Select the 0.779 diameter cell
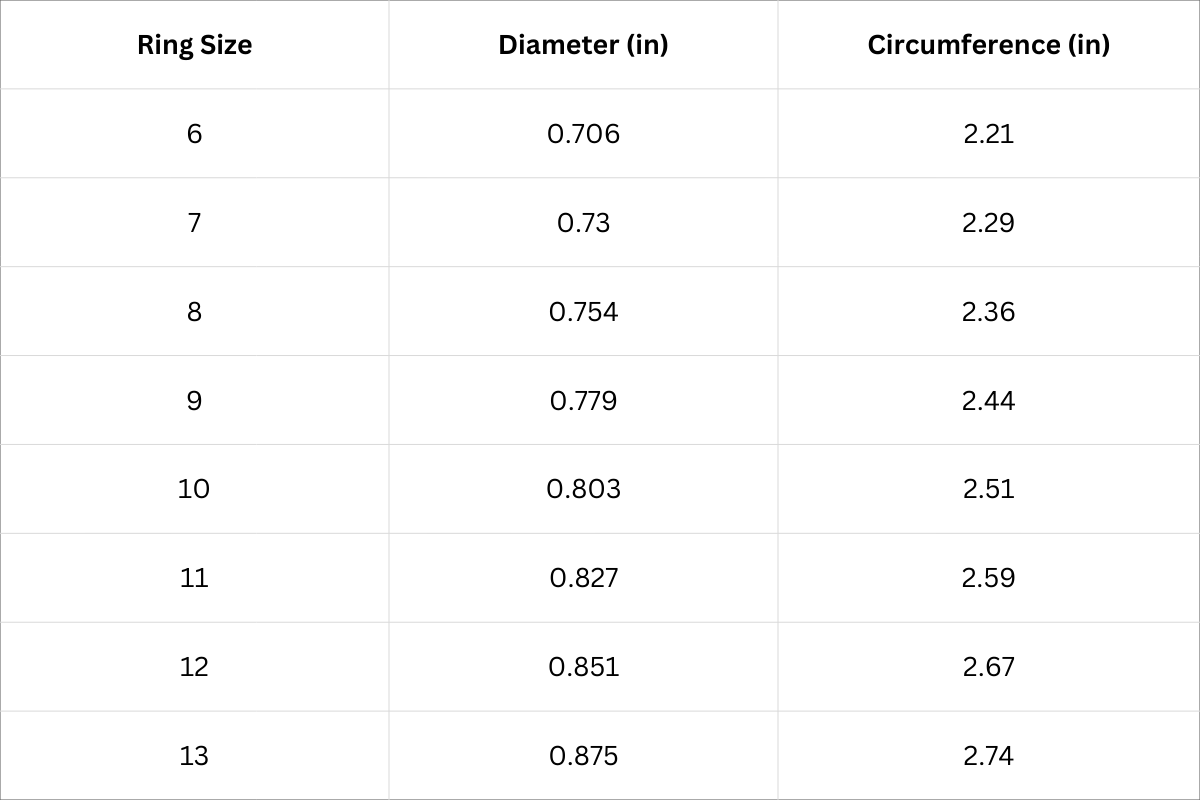This screenshot has height=800, width=1200. click(x=583, y=401)
